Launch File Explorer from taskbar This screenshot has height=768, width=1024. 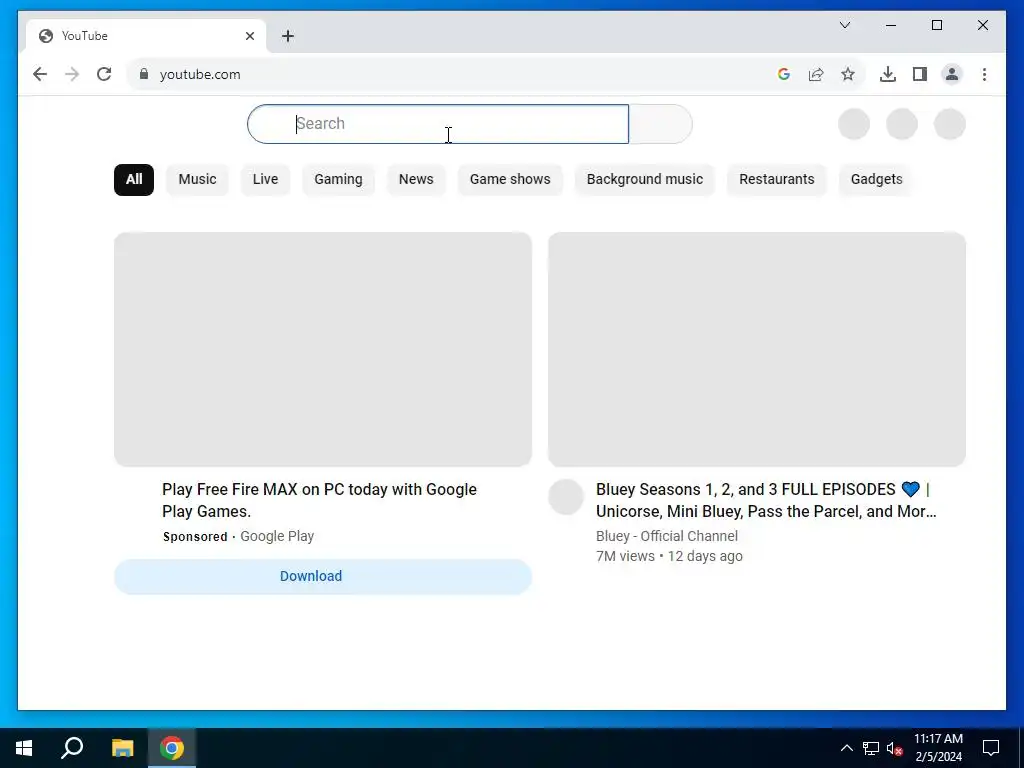tap(122, 748)
